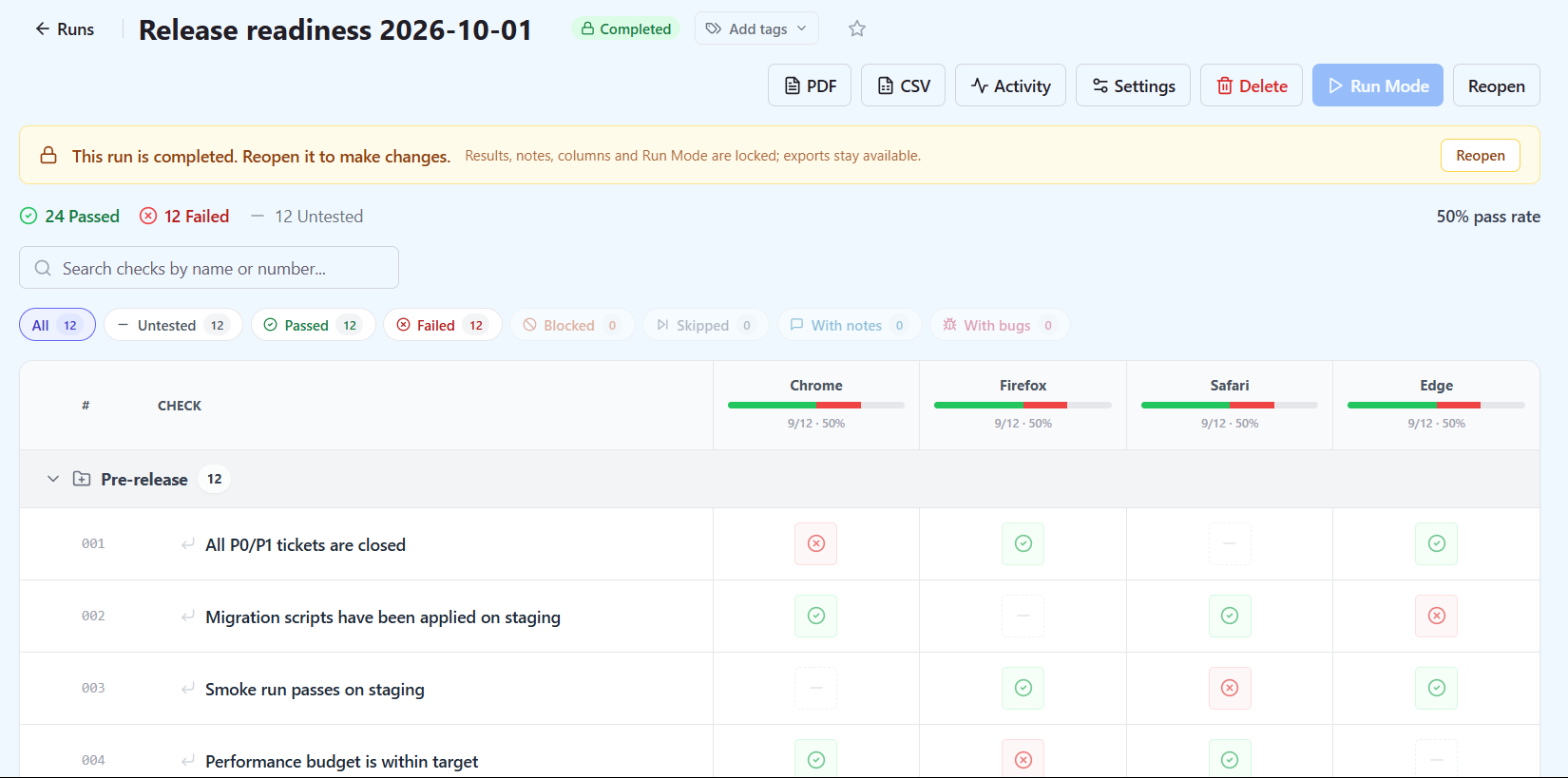Viewport: 1568px width, 778px height.
Task: Export the run as PDF
Action: click(x=810, y=85)
